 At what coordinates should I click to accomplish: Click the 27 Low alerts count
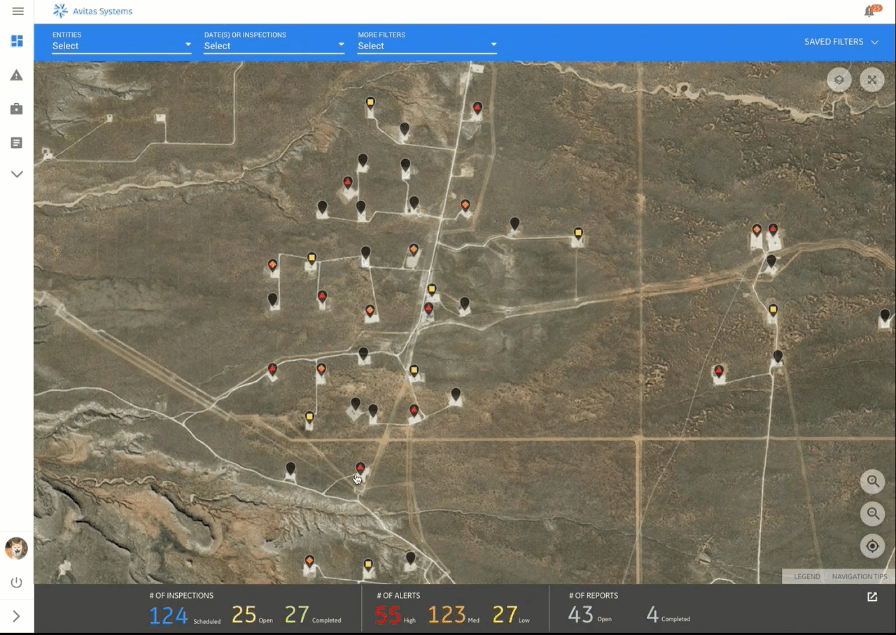[x=511, y=615]
